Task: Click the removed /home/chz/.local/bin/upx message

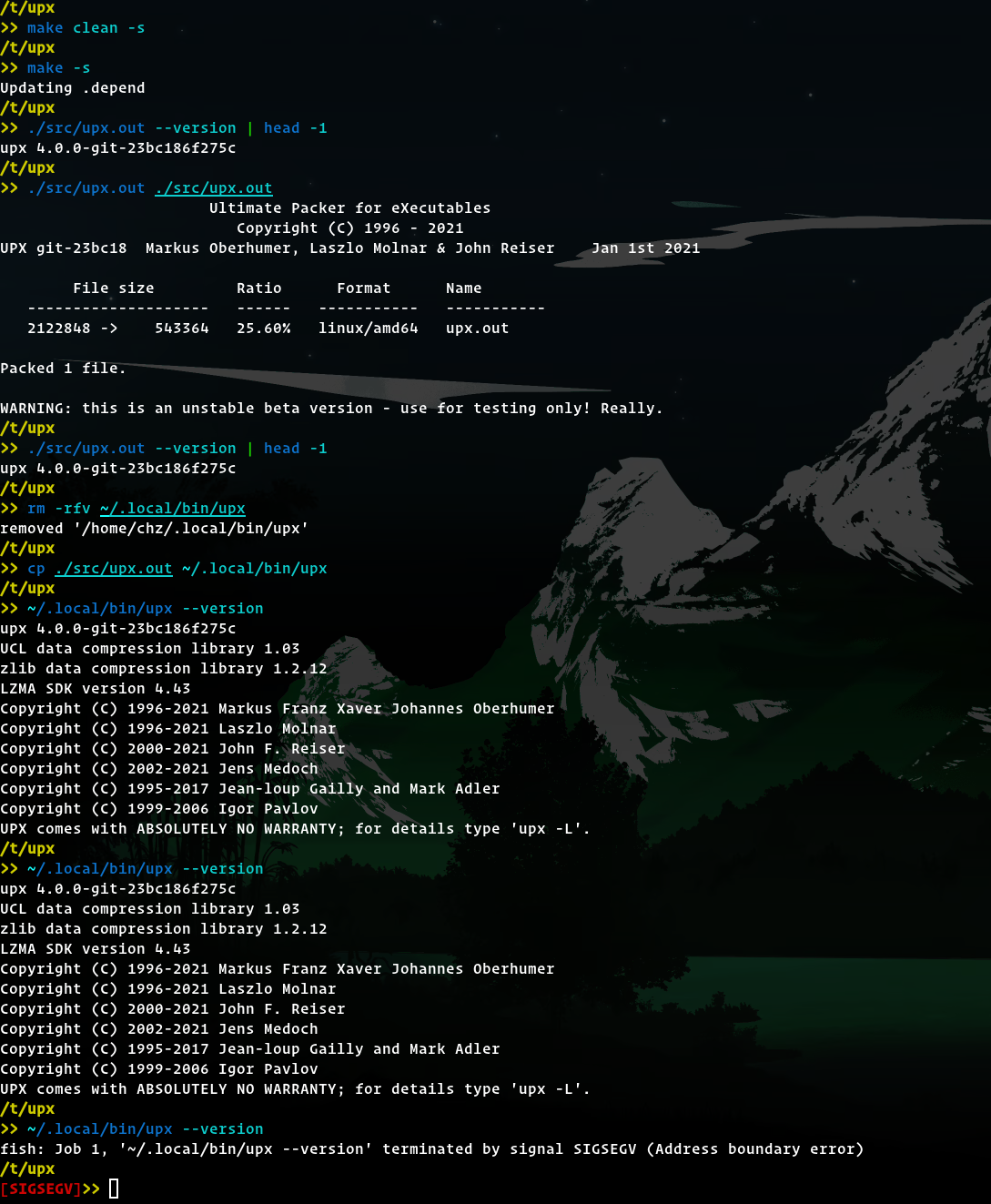Action: click(155, 528)
